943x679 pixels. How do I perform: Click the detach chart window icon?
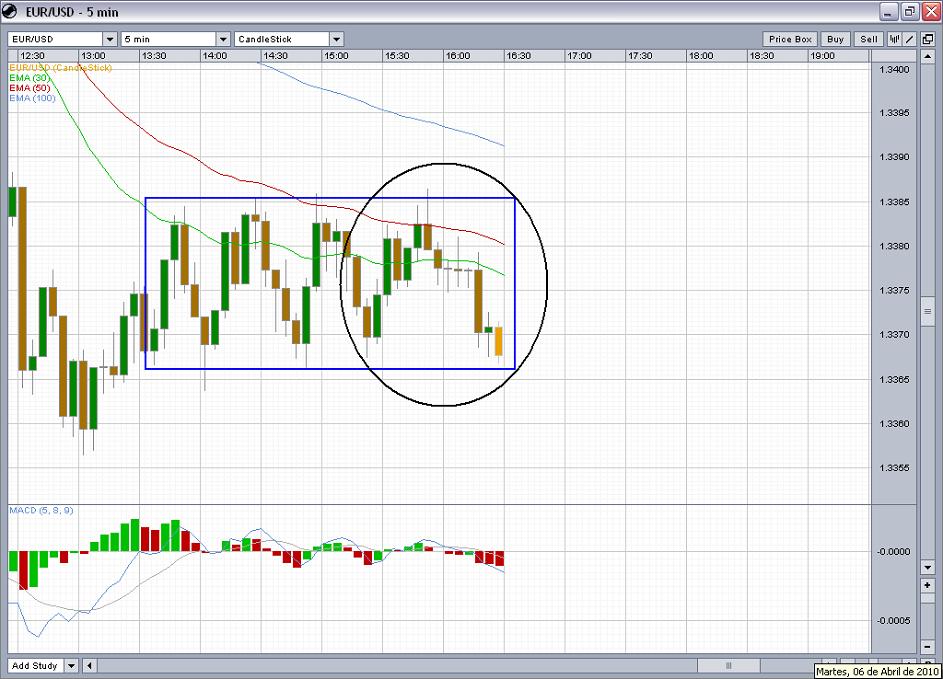[x=927, y=39]
